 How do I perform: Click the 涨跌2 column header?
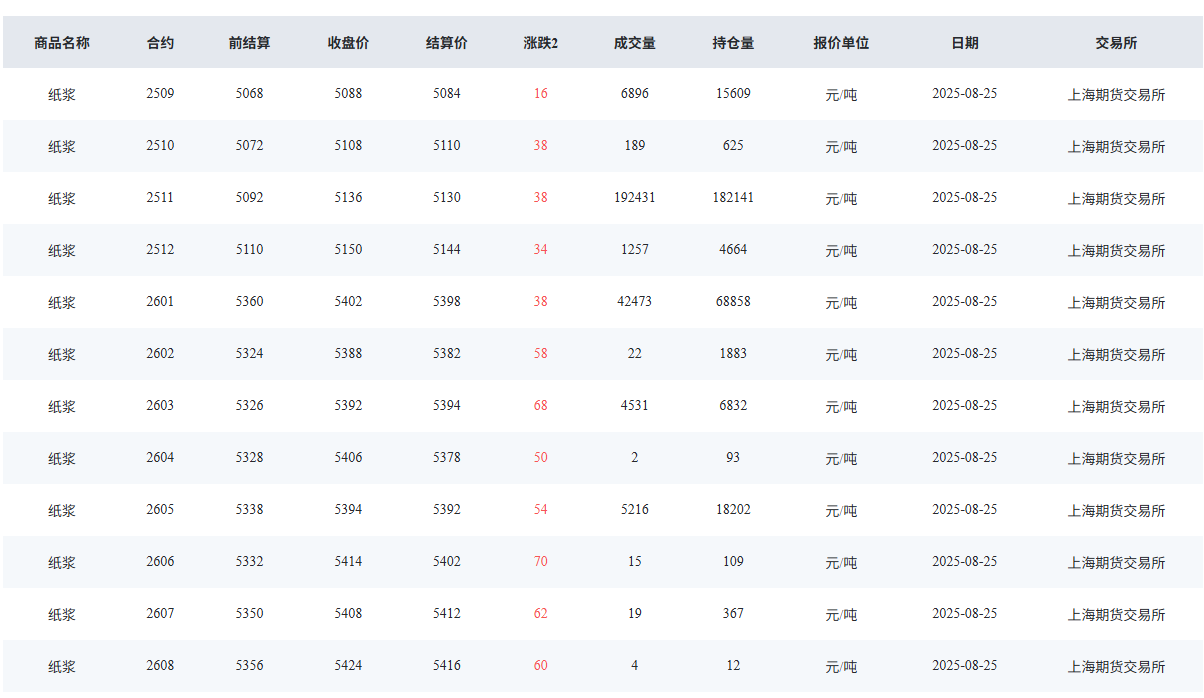pos(541,43)
